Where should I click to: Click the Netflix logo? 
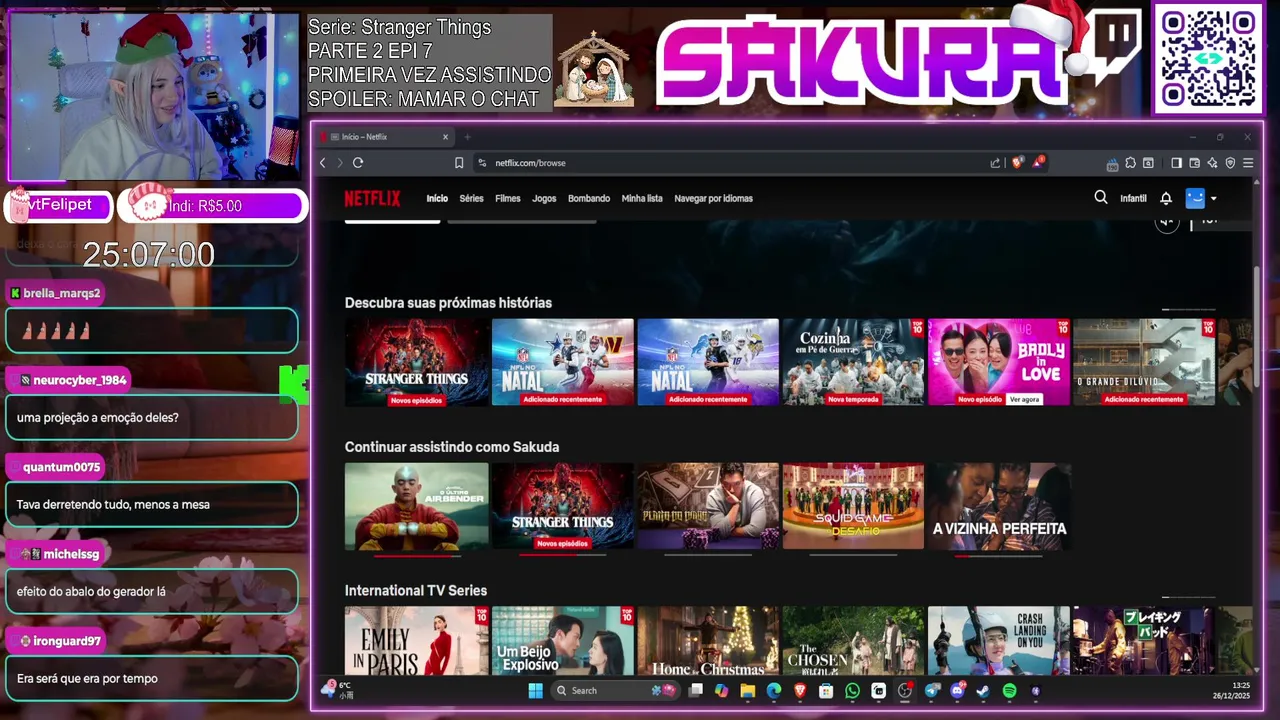pos(372,198)
